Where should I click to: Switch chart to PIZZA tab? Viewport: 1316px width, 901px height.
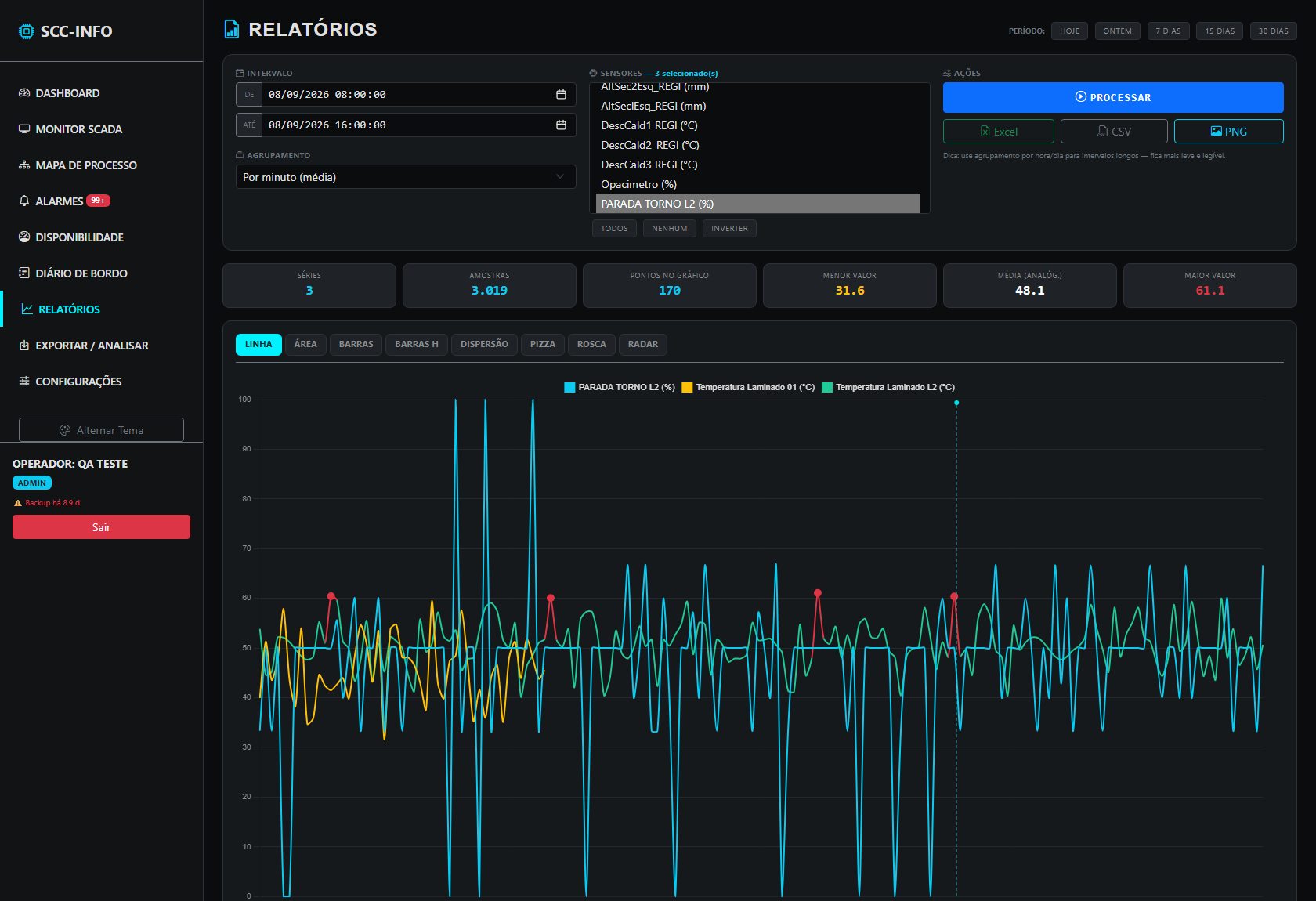[542, 345]
